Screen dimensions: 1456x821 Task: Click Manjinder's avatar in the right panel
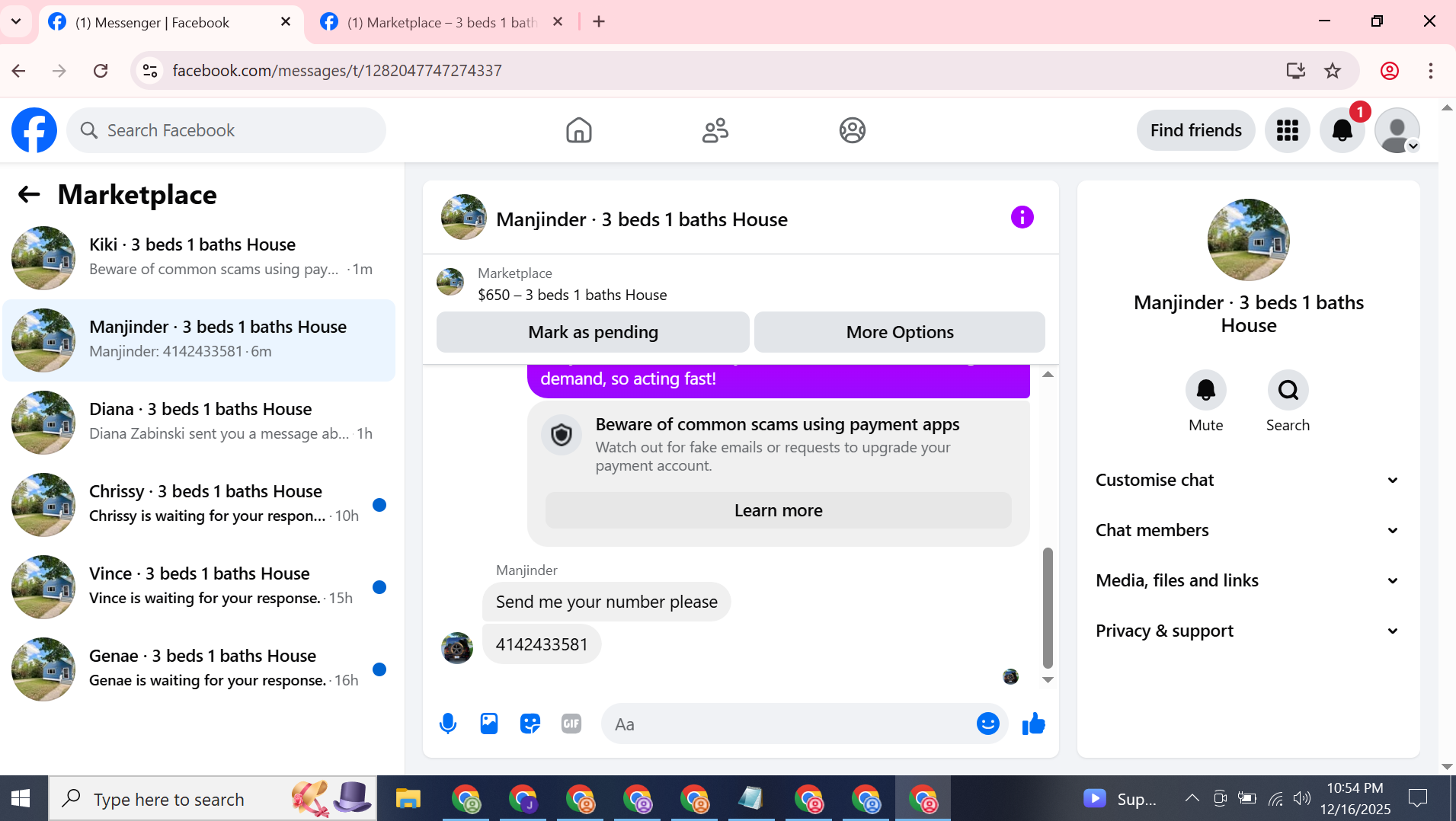coord(1249,240)
